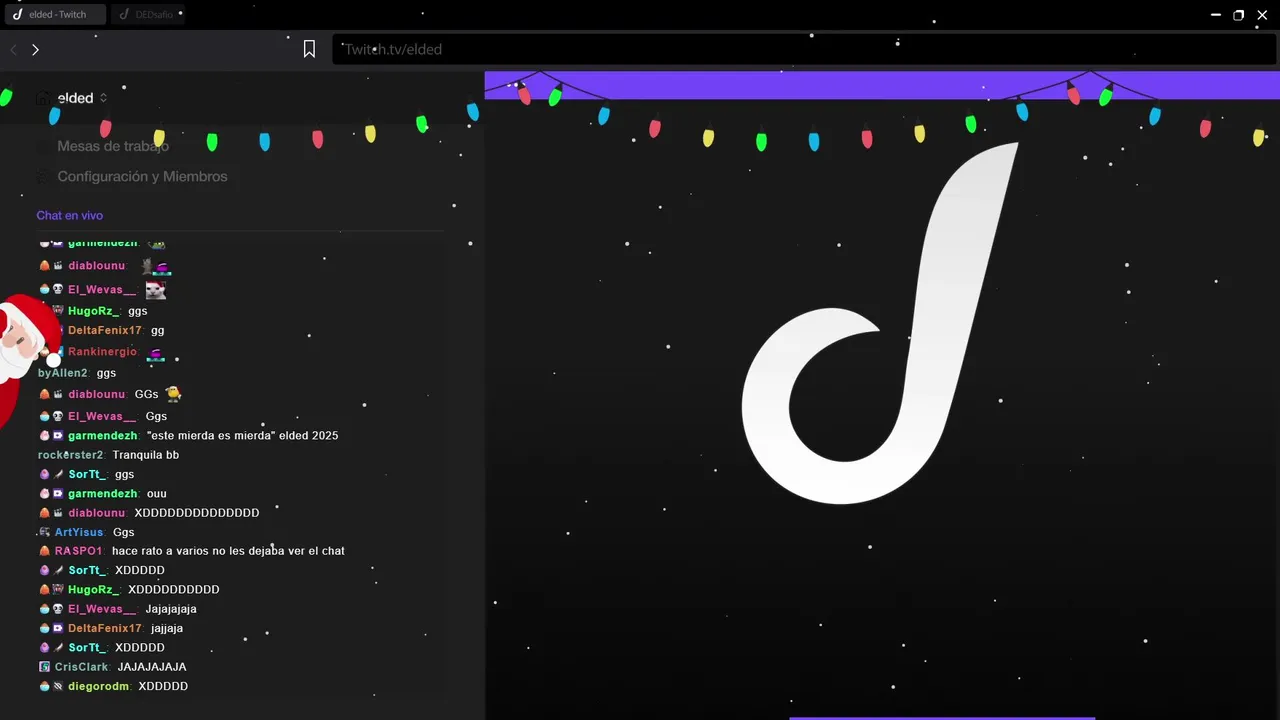Click the "JAJAJAJAJA" message by CrisClark
Screen dimensions: 1280x720
(152, 667)
